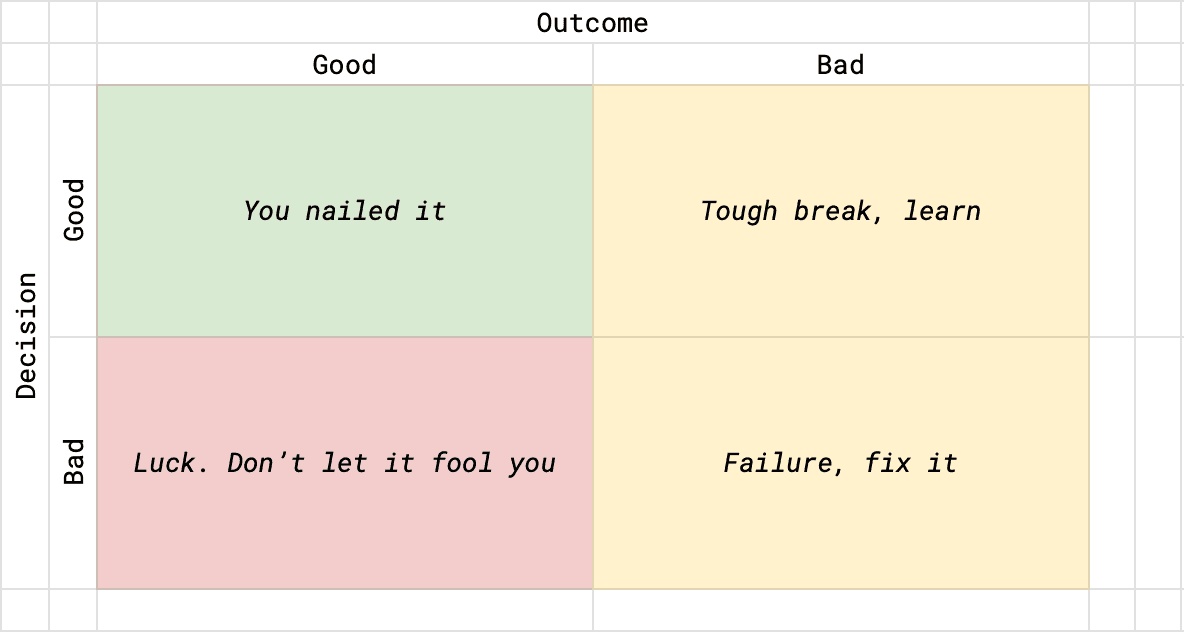Click the empty cell immediately right of Outcome header
This screenshot has height=632, width=1184.
[1112, 22]
